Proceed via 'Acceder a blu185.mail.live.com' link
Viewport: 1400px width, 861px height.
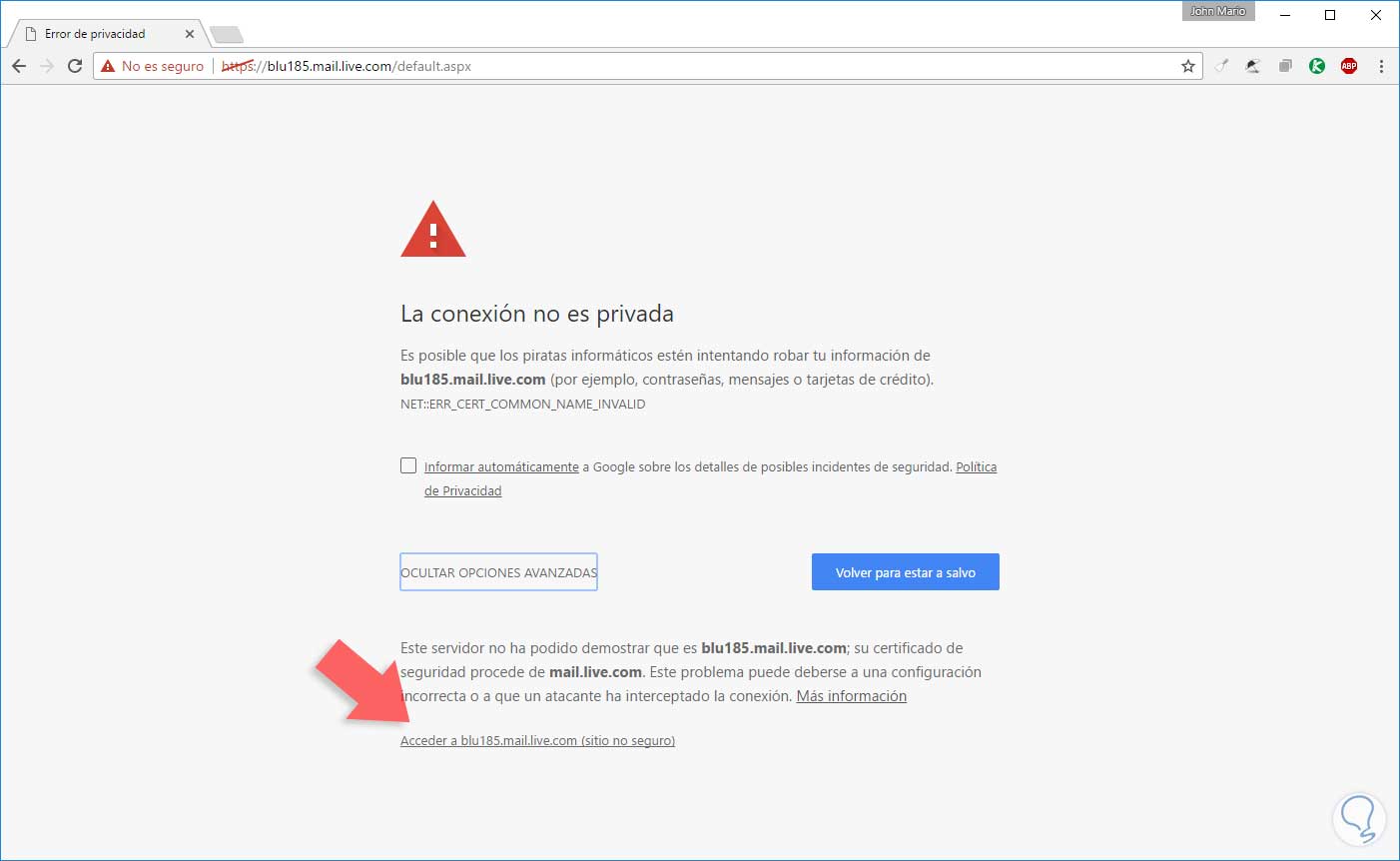(537, 741)
